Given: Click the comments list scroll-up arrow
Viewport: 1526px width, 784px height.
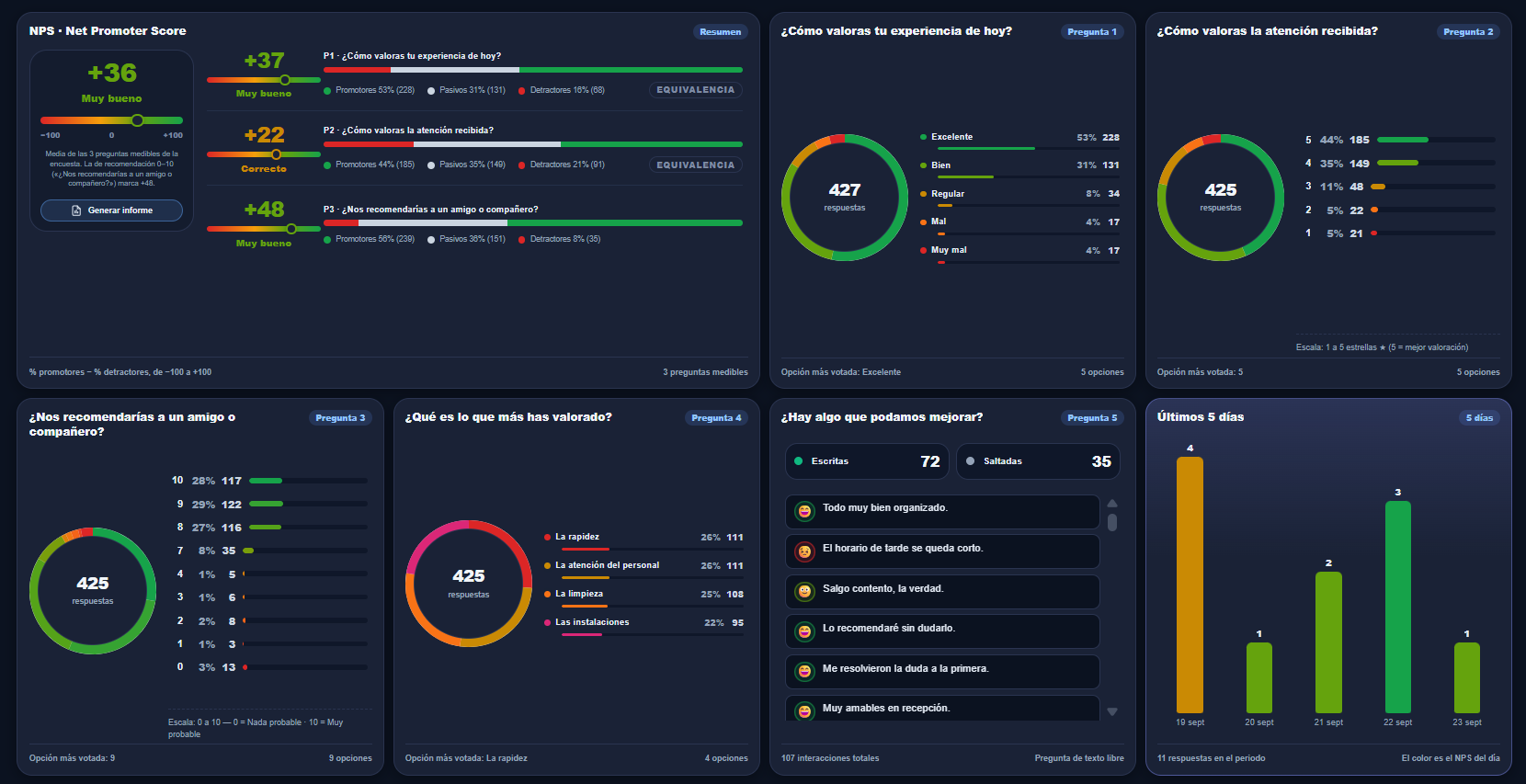Looking at the screenshot, I should coord(1112,503).
